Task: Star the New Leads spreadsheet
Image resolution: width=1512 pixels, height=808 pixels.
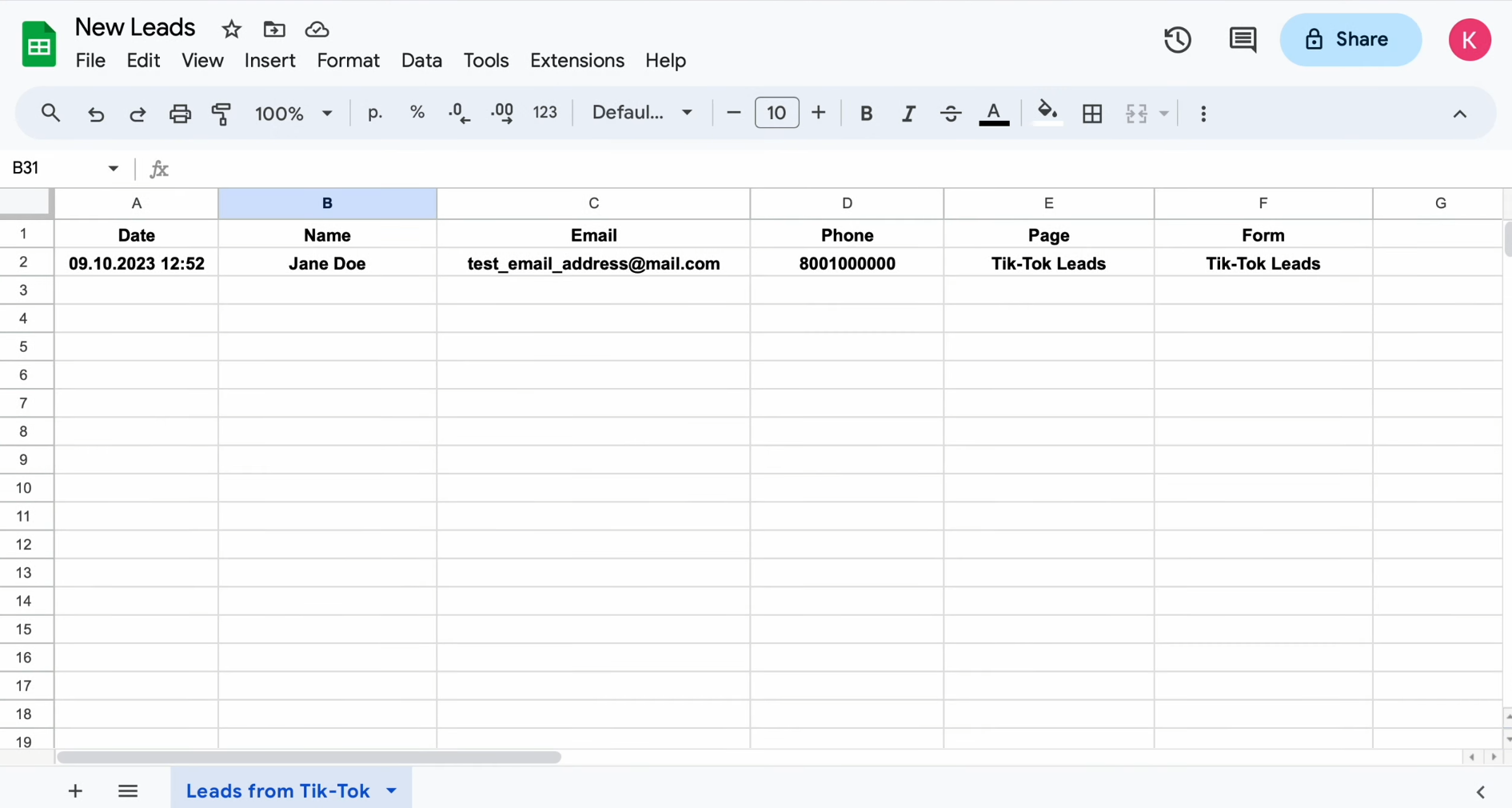Action: point(231,29)
